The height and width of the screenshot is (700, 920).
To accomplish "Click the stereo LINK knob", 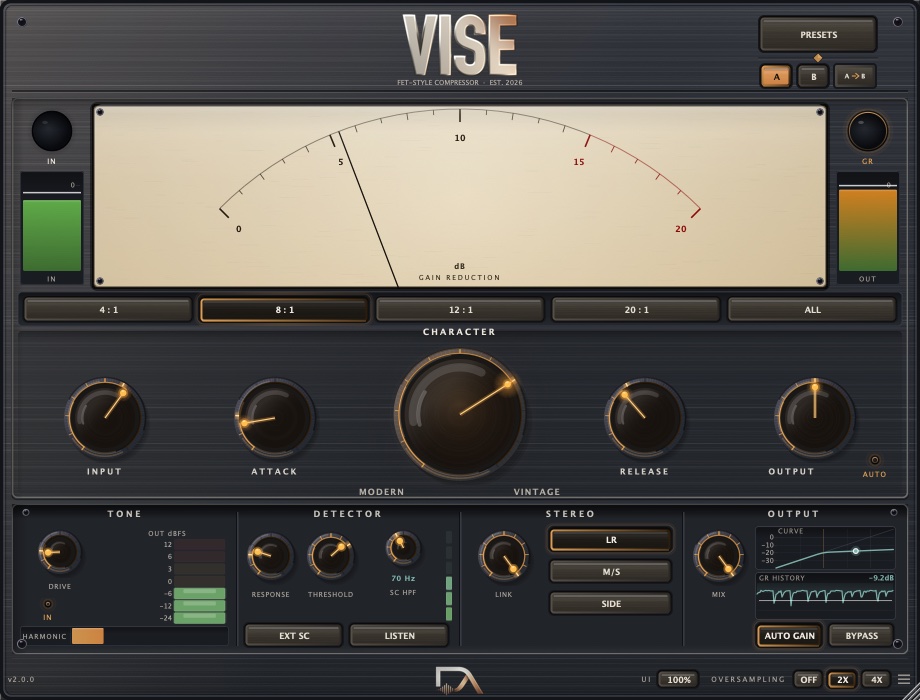I will (503, 556).
